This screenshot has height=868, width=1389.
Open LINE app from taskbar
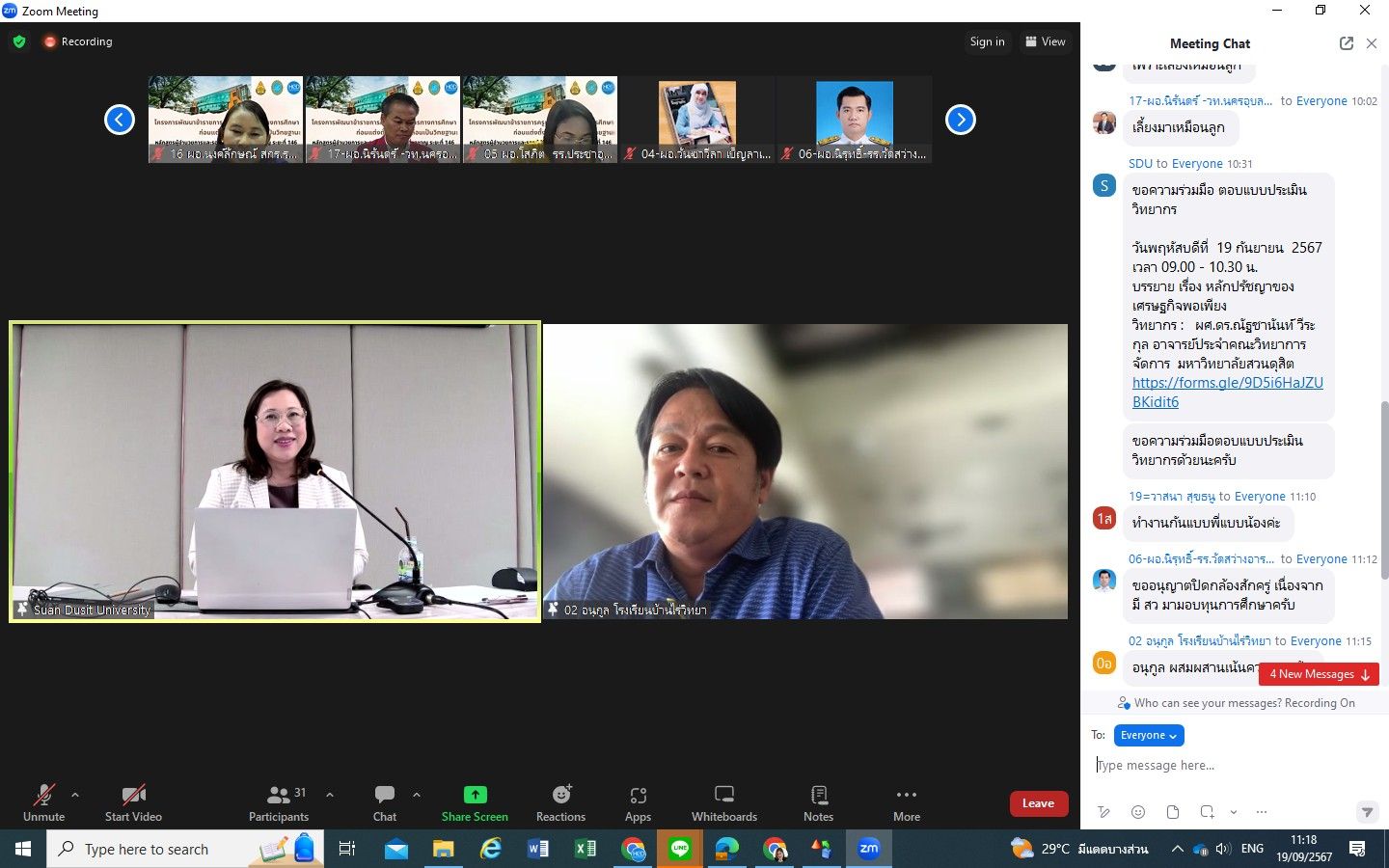(x=680, y=849)
